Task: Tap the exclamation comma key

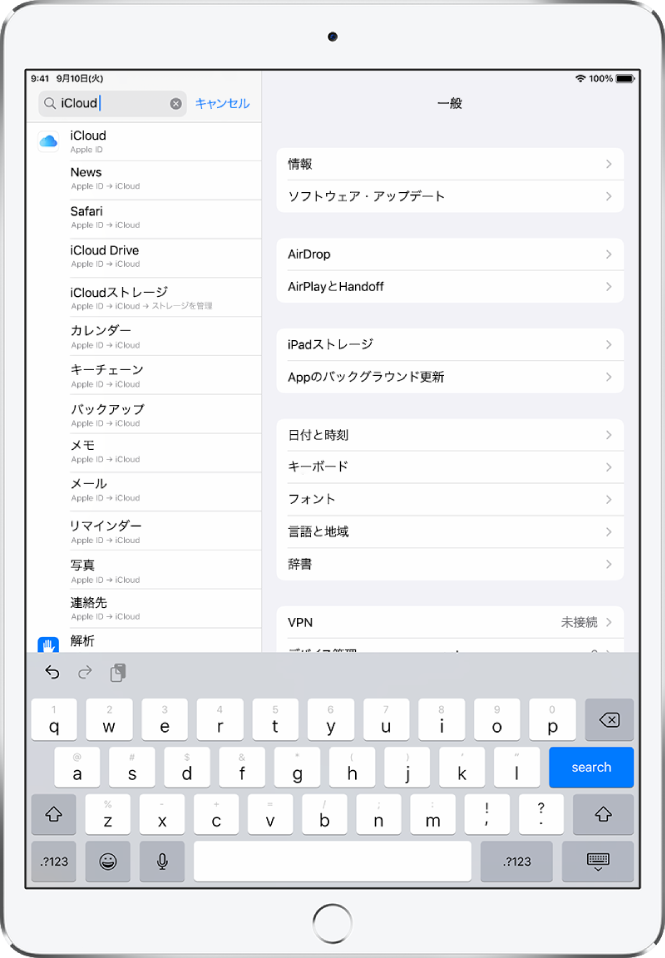Action: pos(487,814)
